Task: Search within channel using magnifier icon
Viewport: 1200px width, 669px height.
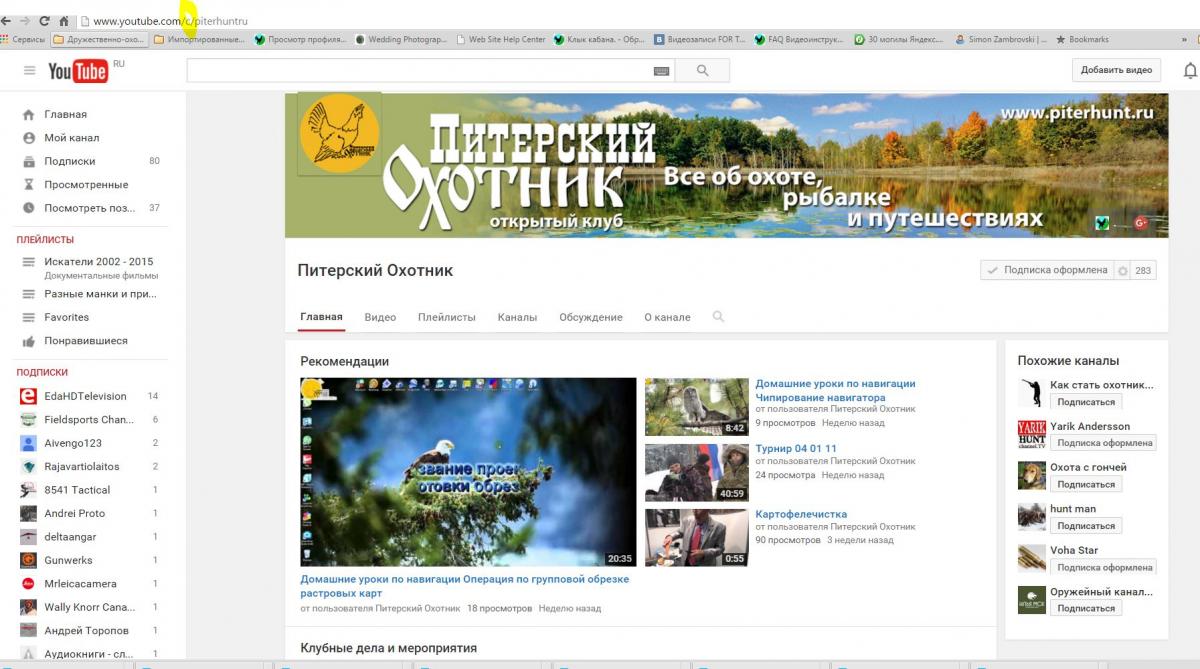Action: pos(718,317)
